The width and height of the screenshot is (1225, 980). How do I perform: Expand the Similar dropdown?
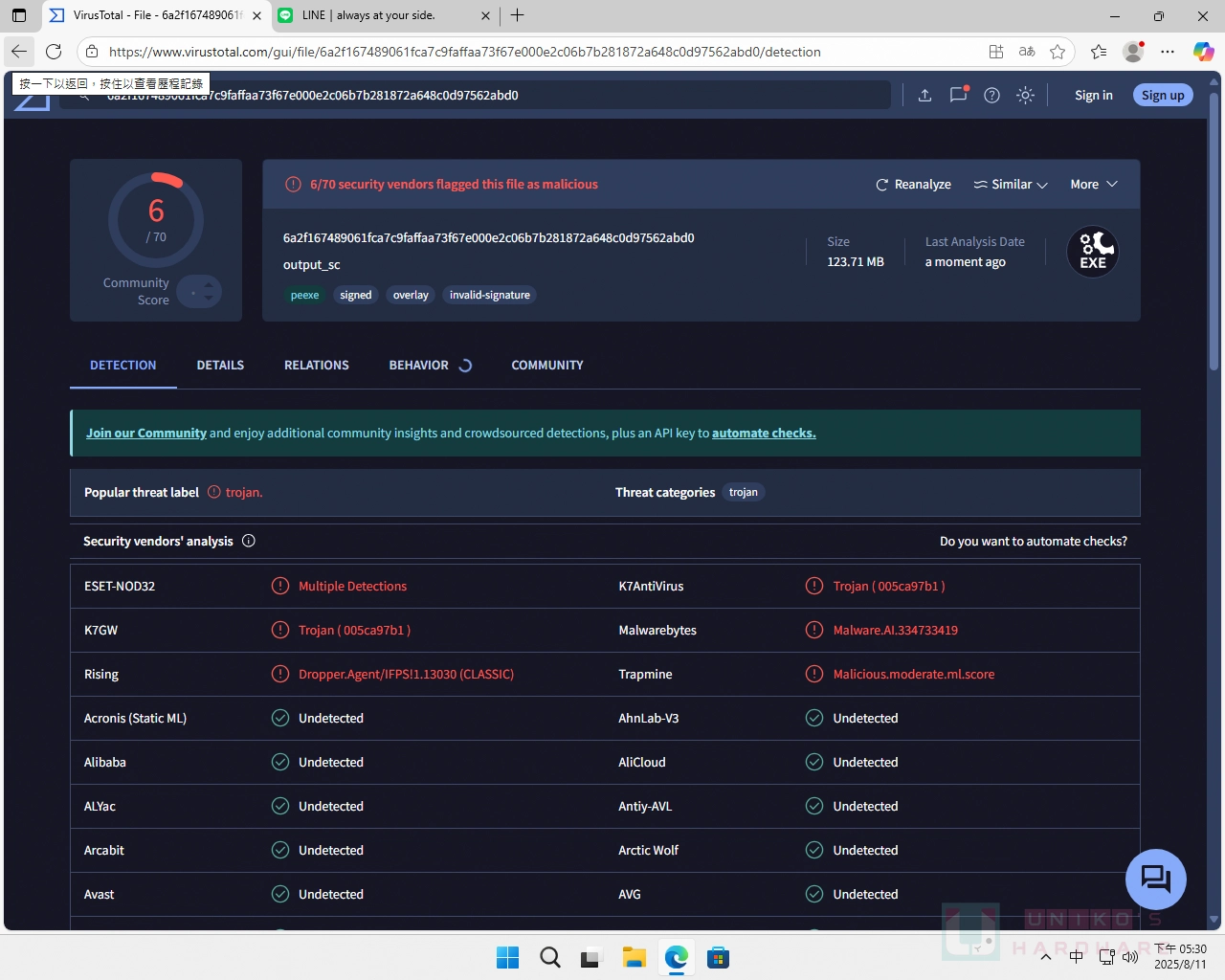[1011, 184]
